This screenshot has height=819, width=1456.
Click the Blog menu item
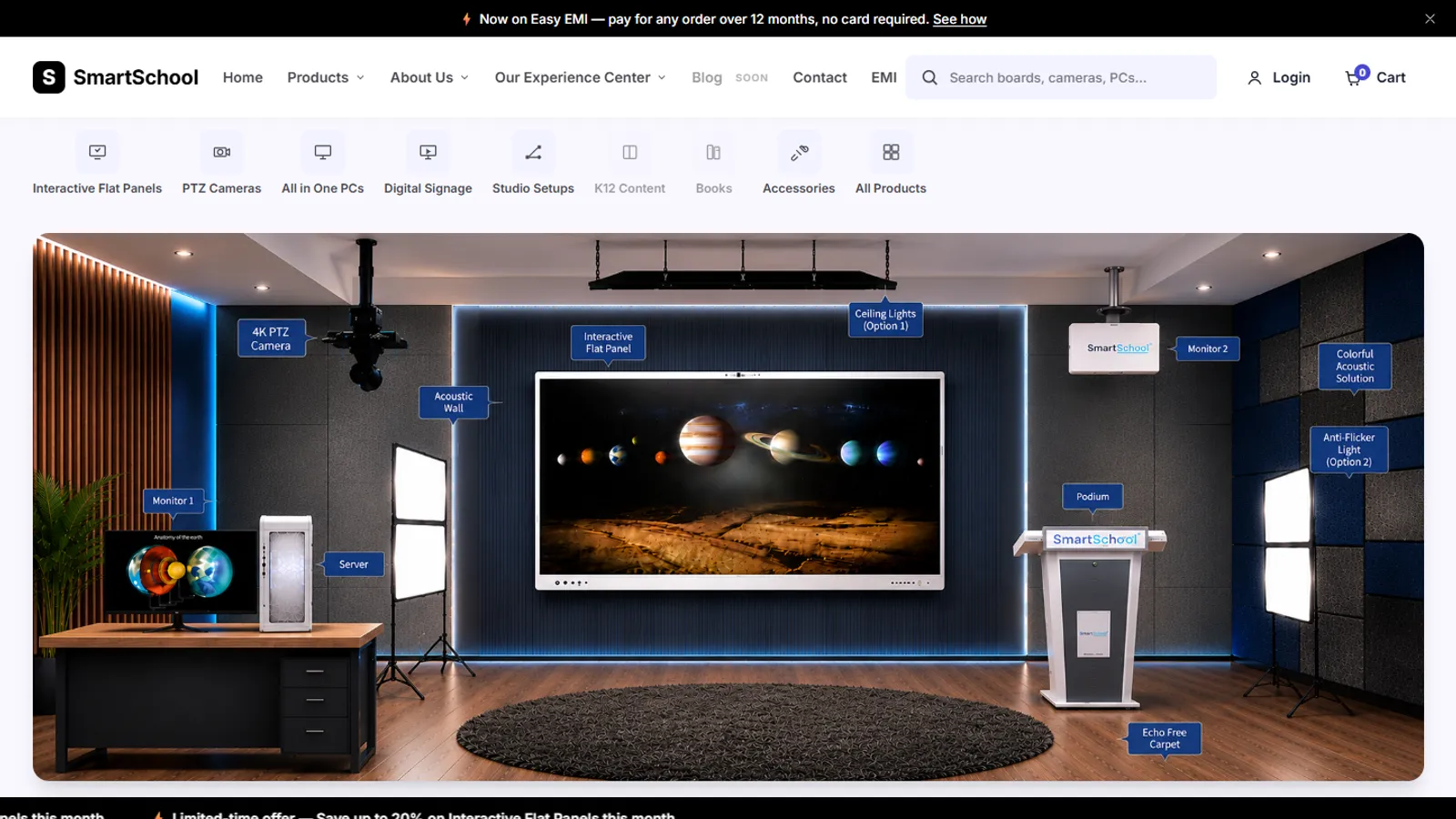click(707, 77)
